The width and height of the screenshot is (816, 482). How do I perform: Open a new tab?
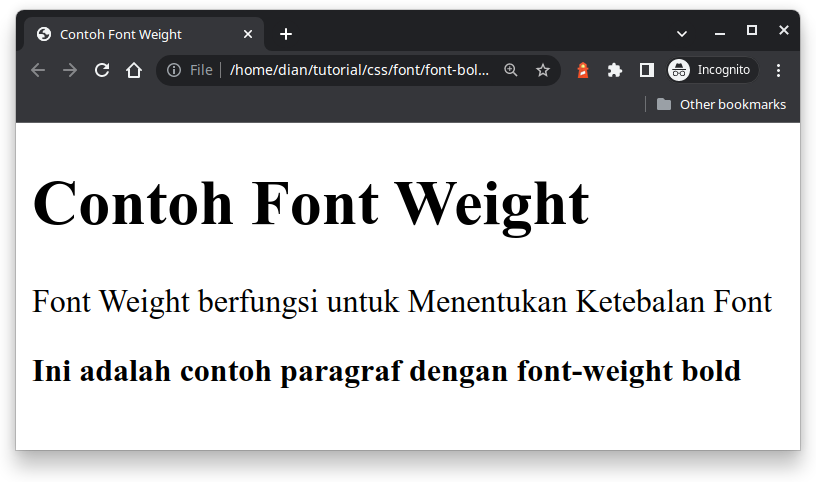pos(286,34)
